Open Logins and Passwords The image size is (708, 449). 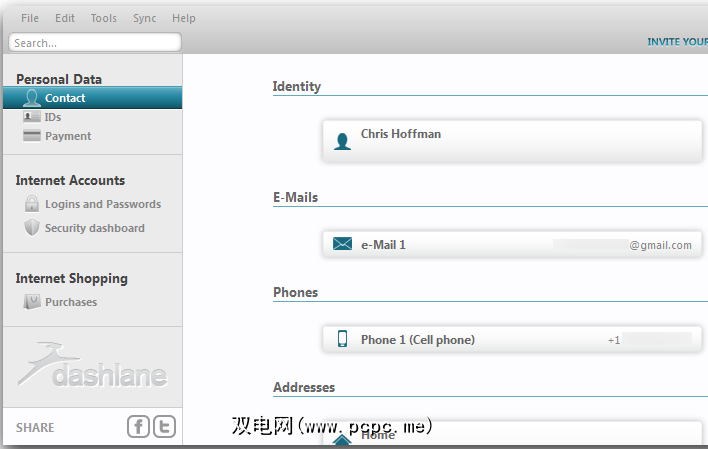103,204
